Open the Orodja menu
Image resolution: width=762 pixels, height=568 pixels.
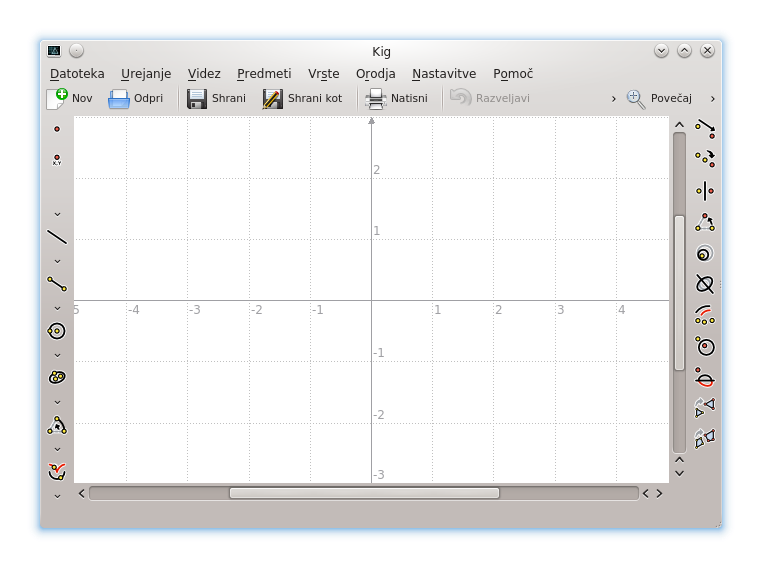click(x=375, y=73)
